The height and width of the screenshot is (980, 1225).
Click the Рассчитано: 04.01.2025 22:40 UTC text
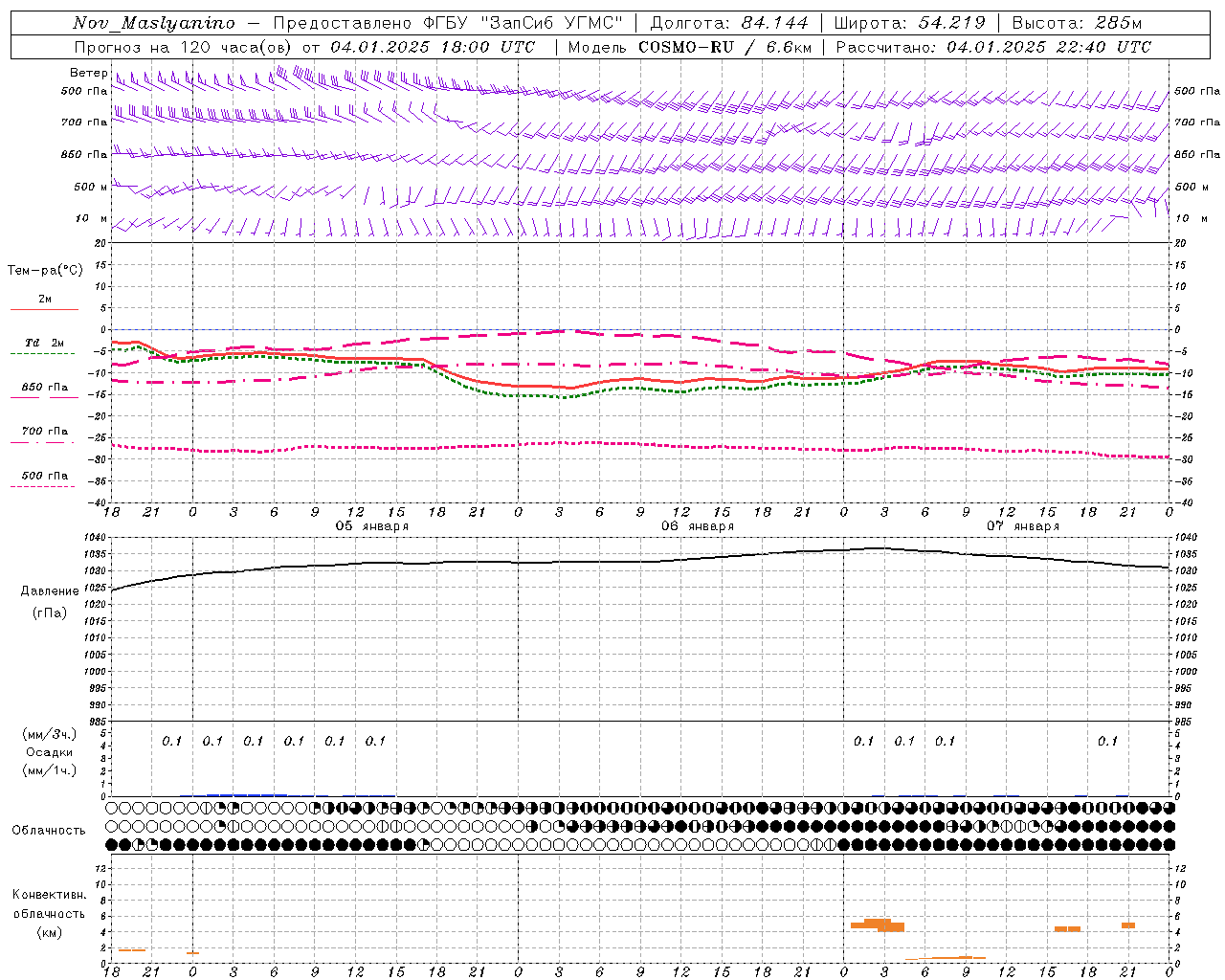coord(993,47)
